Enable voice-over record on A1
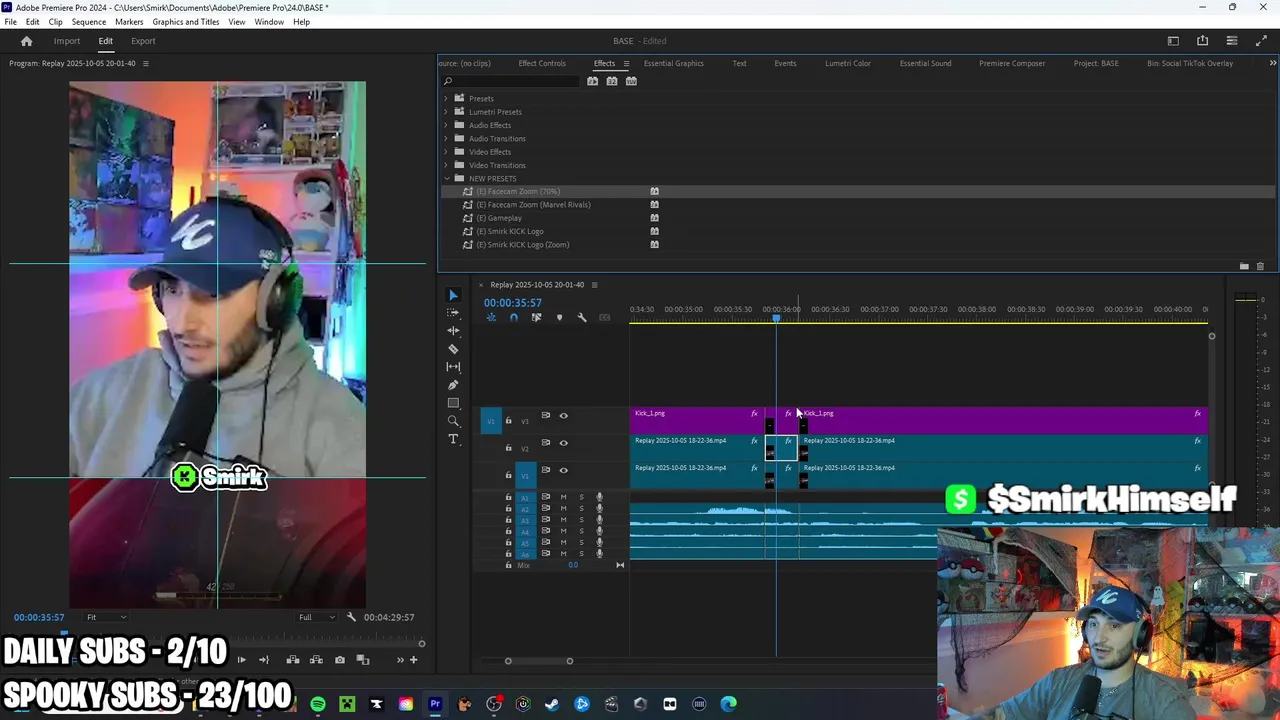The image size is (1280, 720). coord(599,497)
